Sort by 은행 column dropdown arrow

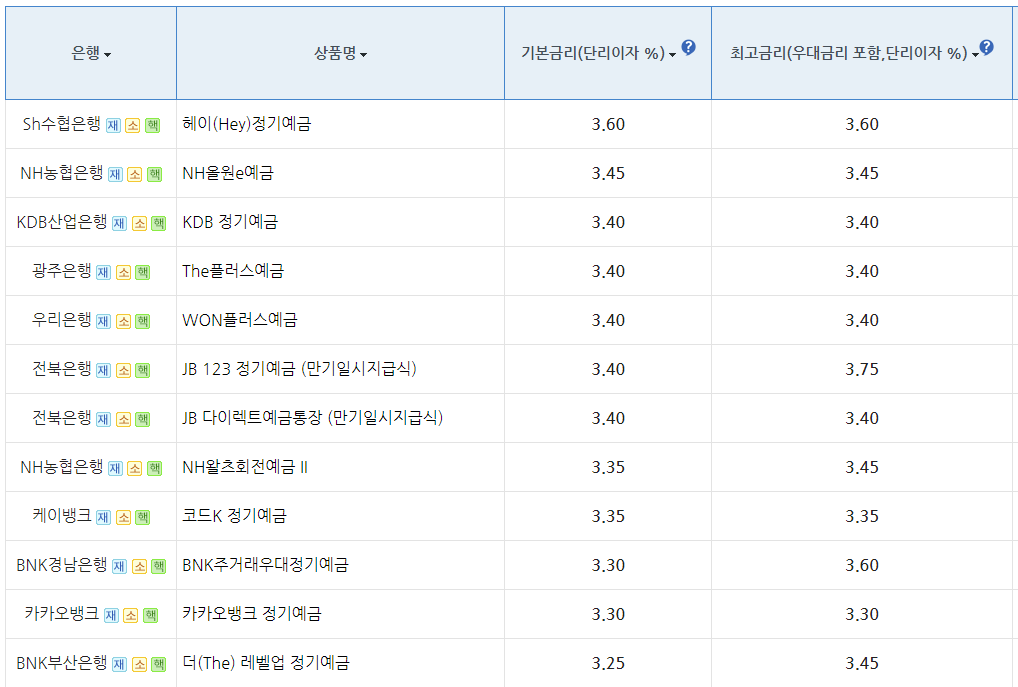click(108, 55)
